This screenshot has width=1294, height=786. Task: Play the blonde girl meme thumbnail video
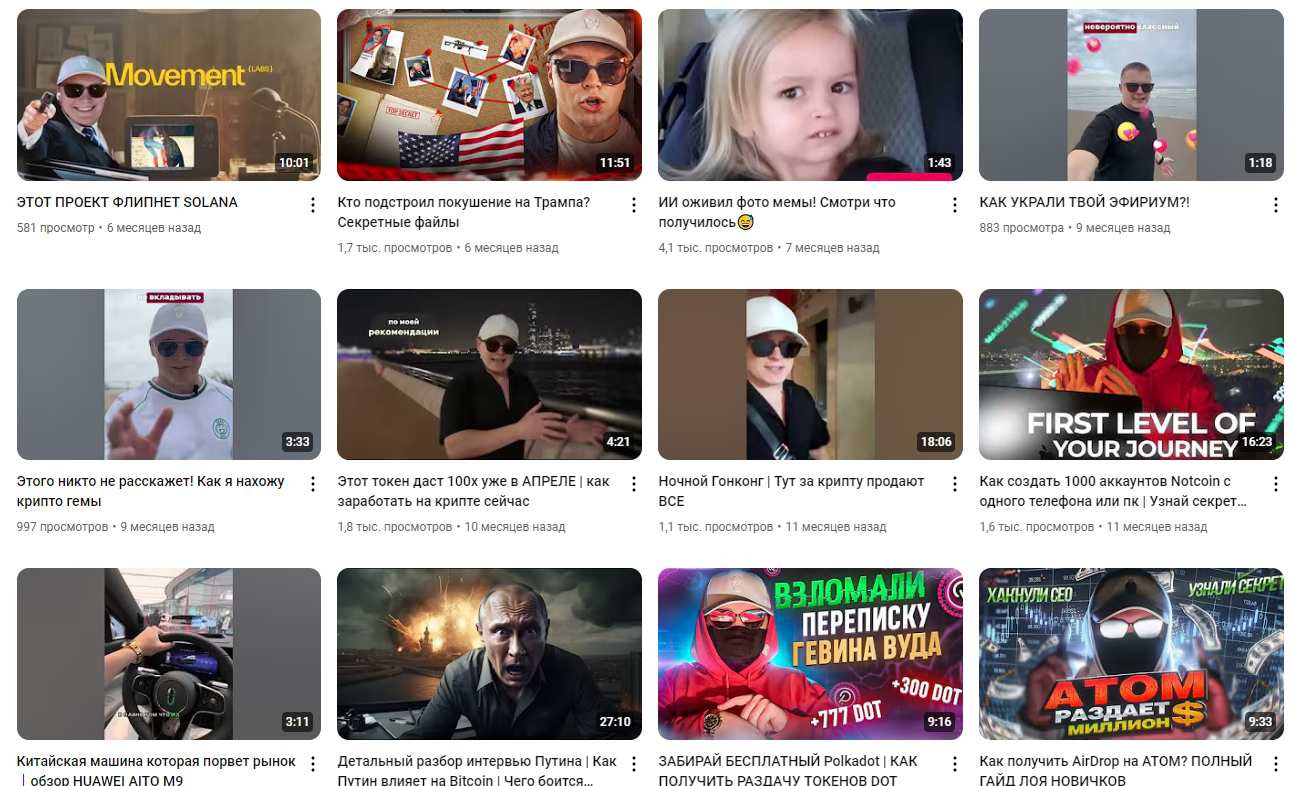pos(810,95)
